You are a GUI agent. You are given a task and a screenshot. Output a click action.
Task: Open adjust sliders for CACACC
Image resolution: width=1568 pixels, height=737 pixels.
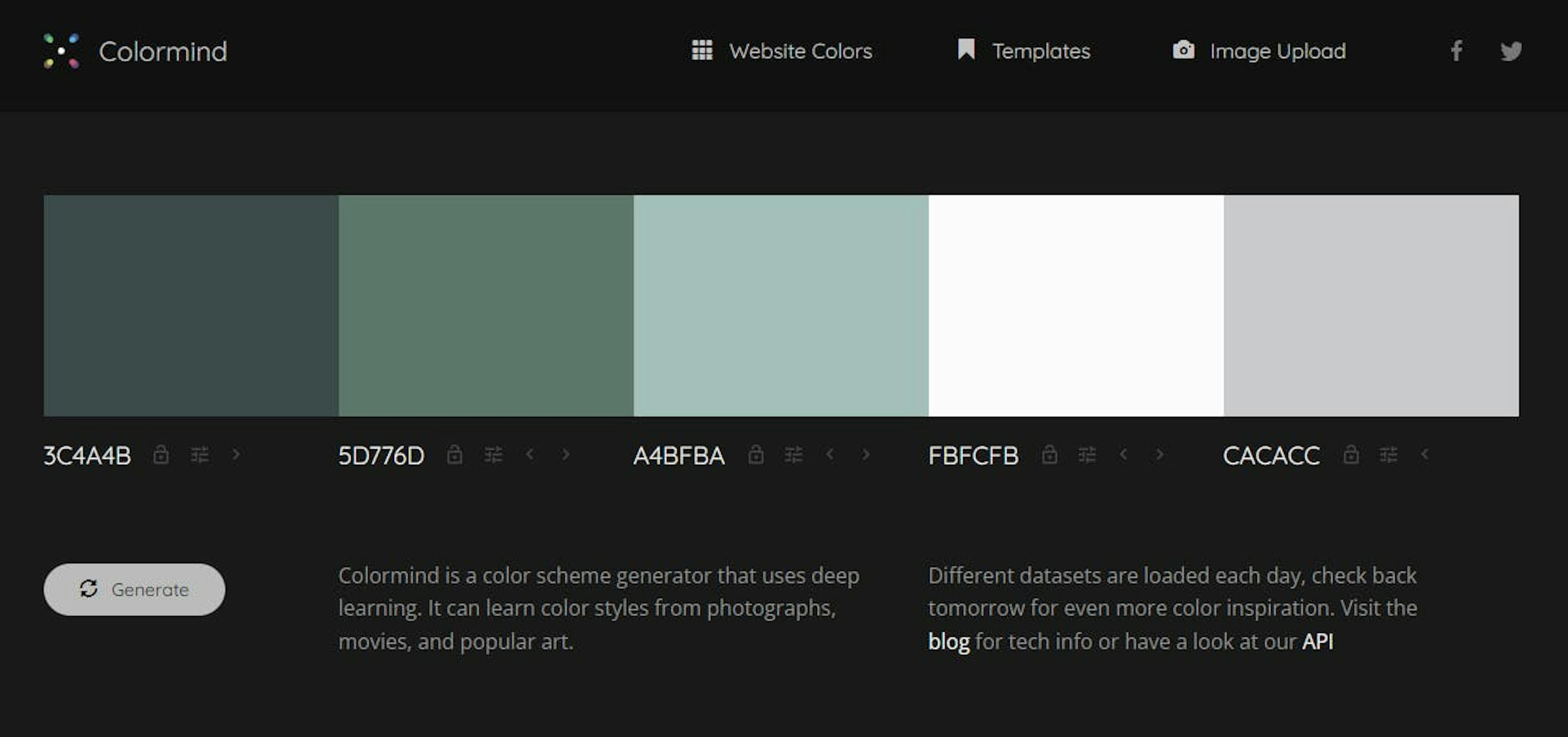(x=1388, y=455)
